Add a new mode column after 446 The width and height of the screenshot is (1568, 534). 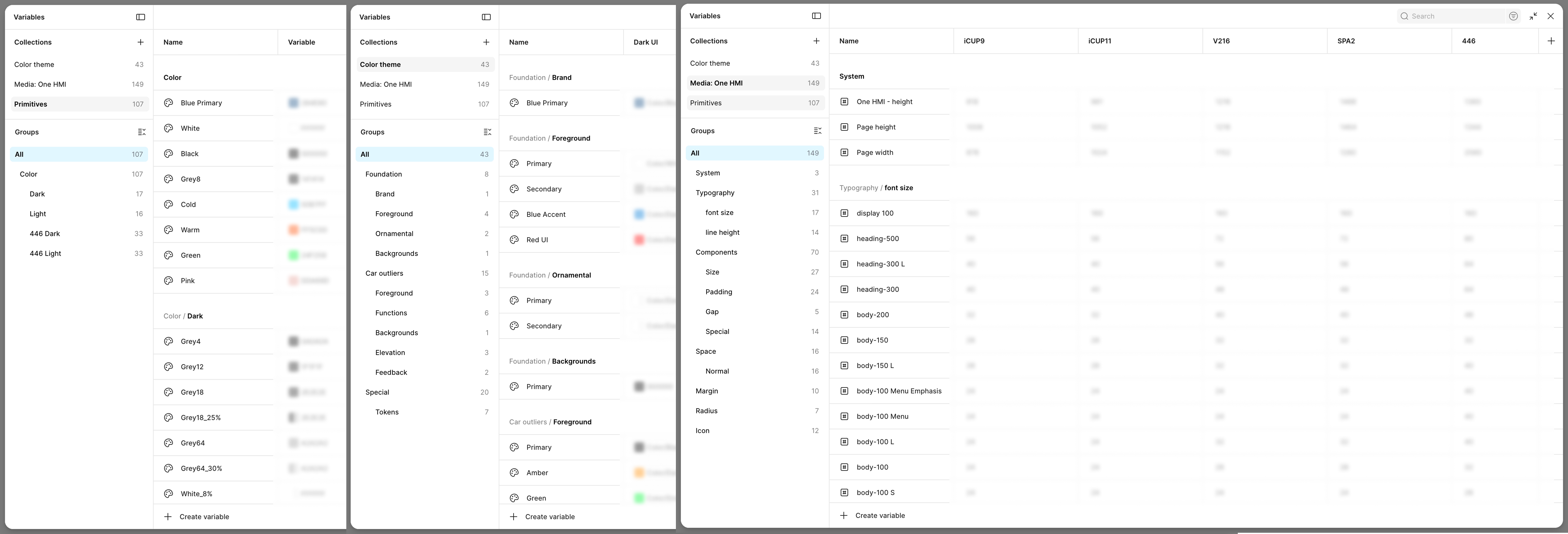(x=1551, y=41)
